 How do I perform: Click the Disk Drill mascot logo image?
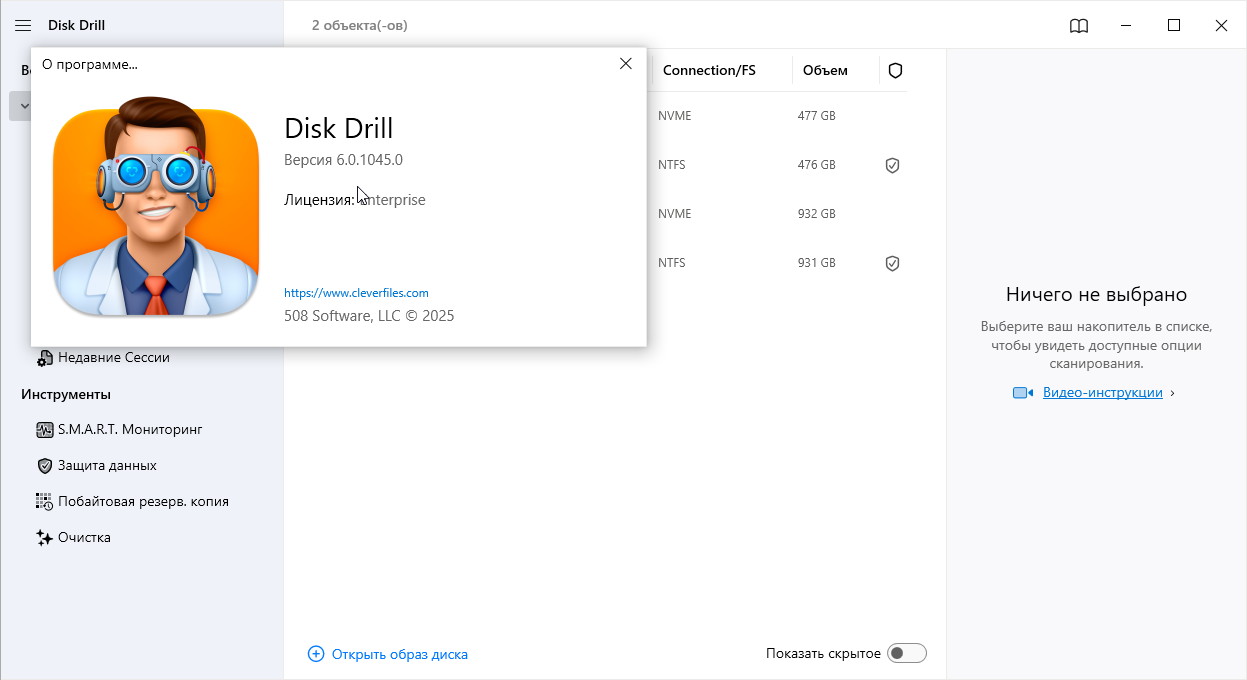click(155, 206)
